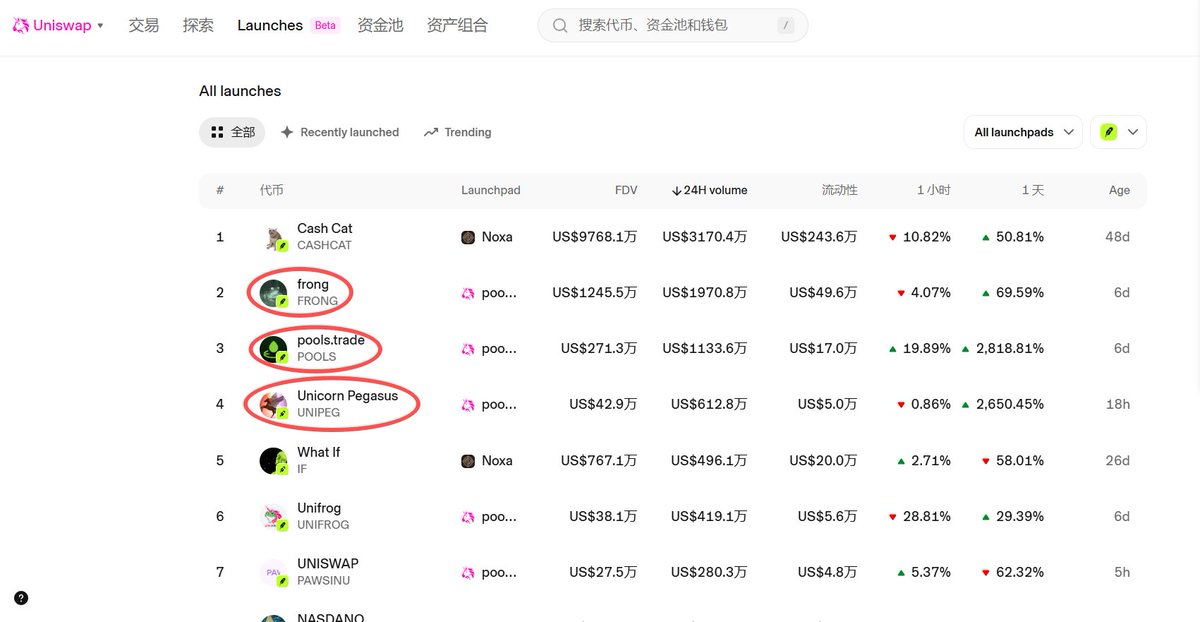1200x622 pixels.
Task: Click the launchpad icon in PAWSINU row
Action: (468, 573)
